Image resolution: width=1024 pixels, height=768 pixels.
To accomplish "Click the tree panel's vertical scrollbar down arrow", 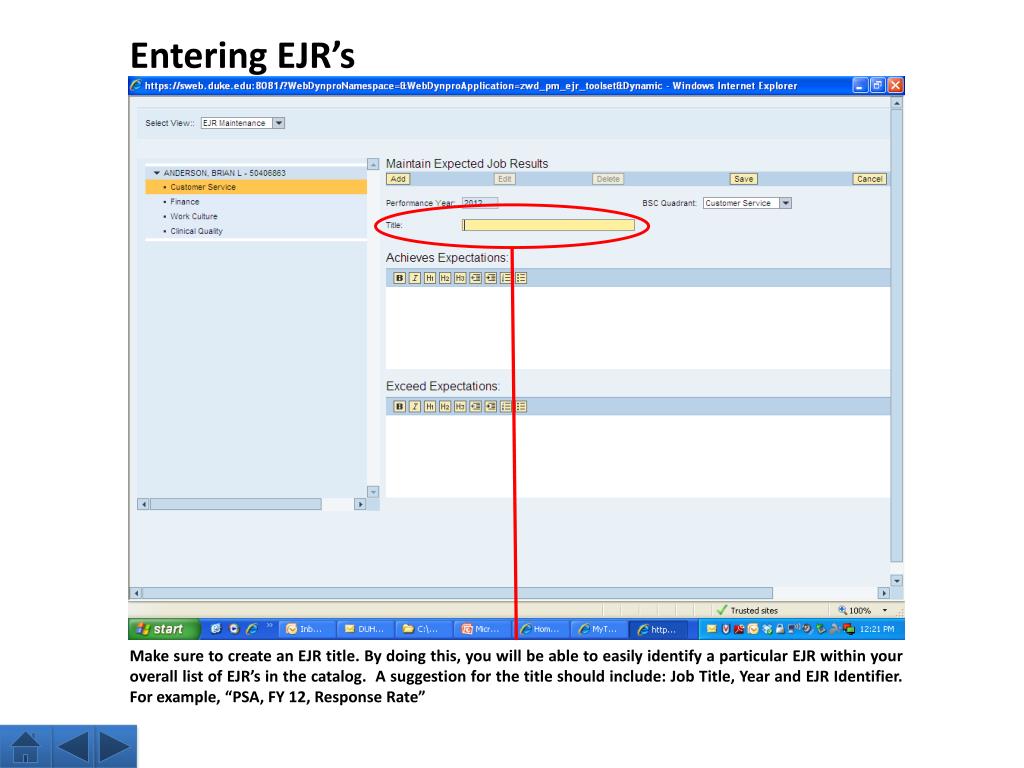I will (x=373, y=492).
